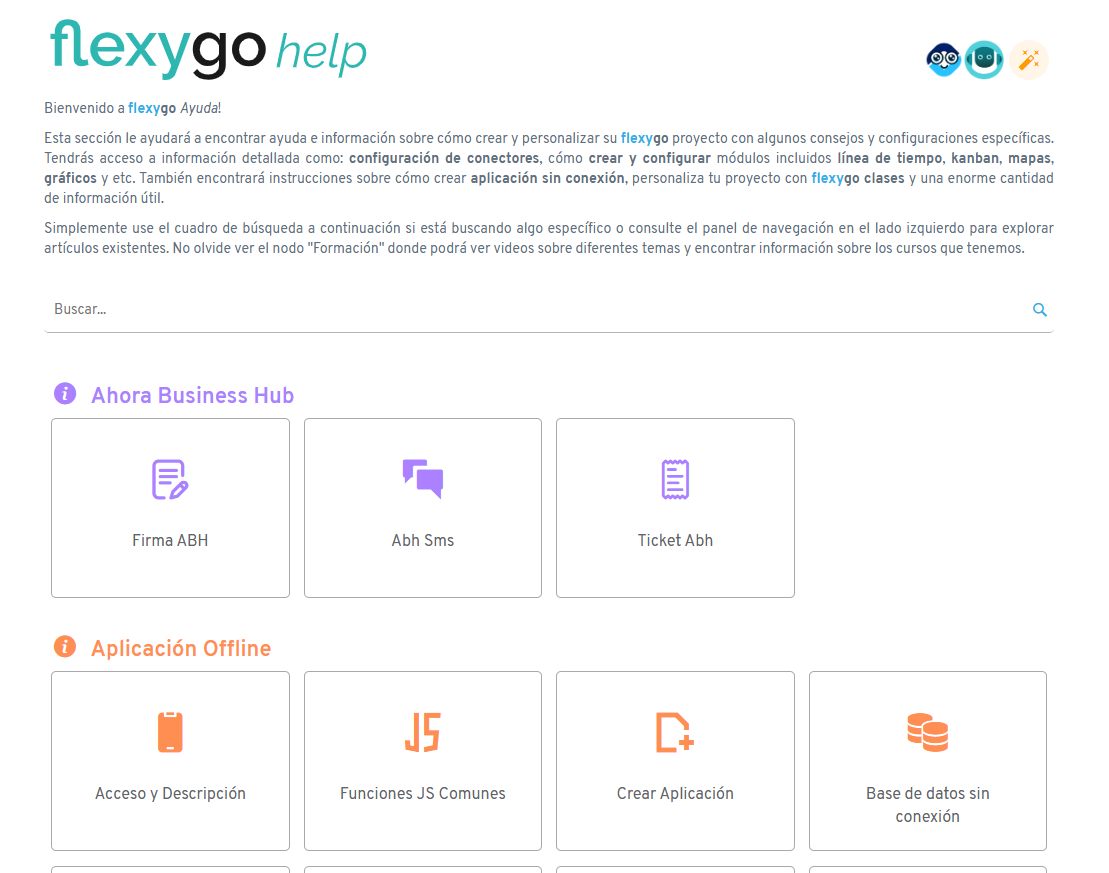The height and width of the screenshot is (873, 1109).
Task: Click the 'flexygo clases' link
Action: [x=857, y=178]
